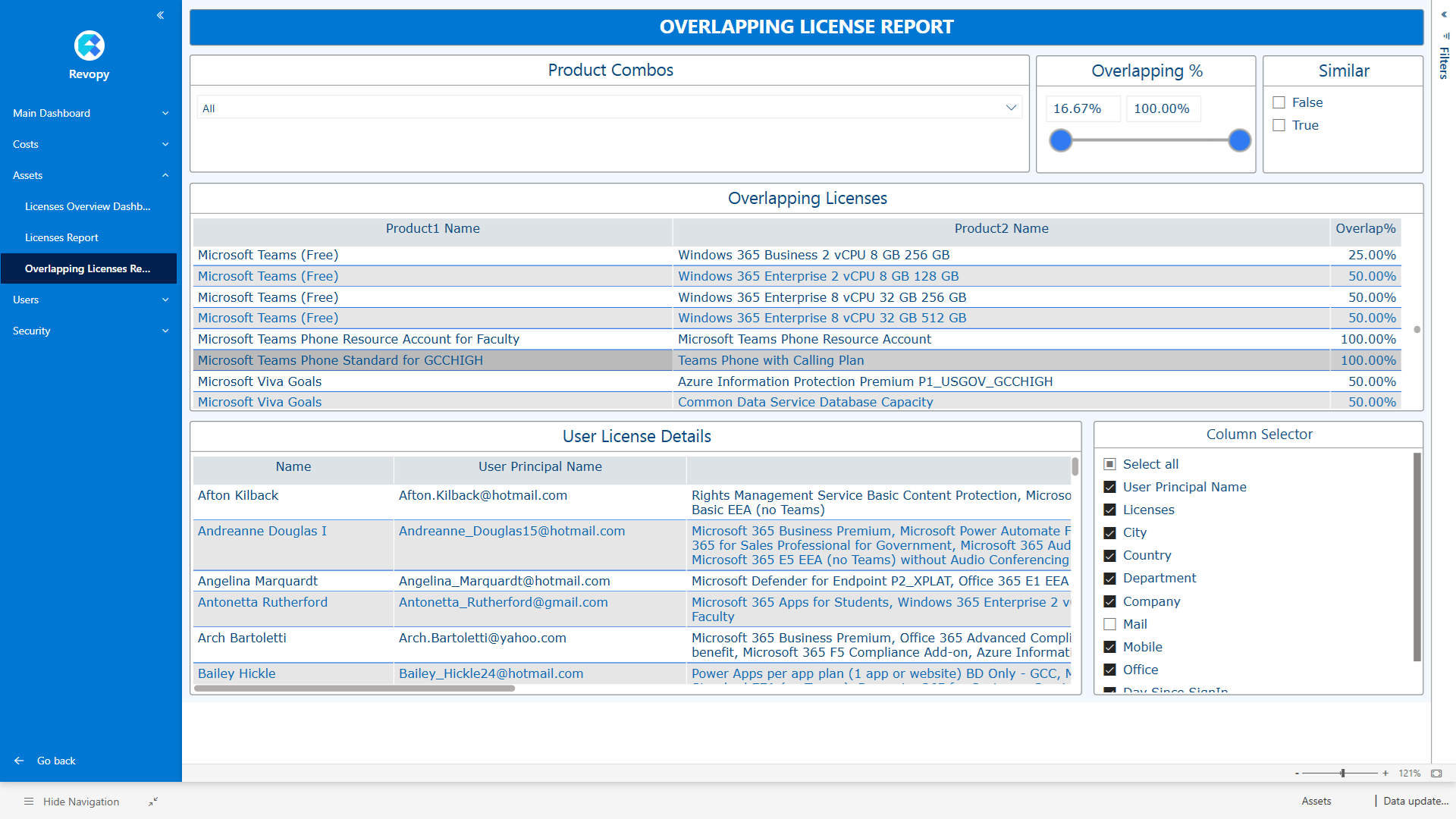
Task: Click the 100.00% maximum input field
Action: (x=1163, y=108)
